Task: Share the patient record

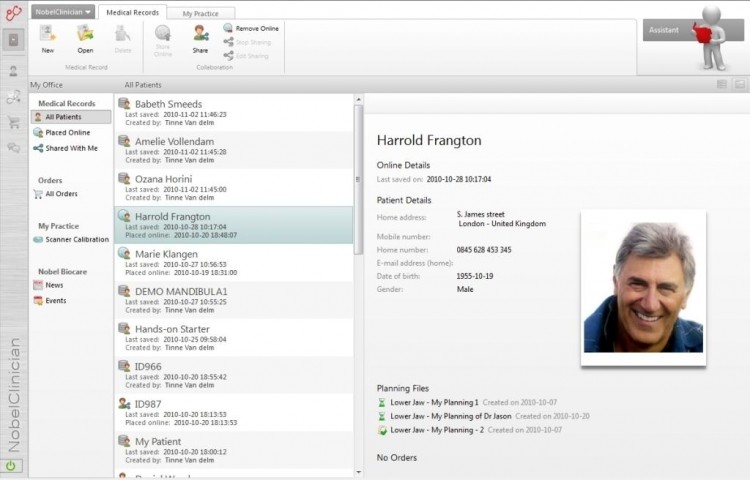Action: click(200, 39)
